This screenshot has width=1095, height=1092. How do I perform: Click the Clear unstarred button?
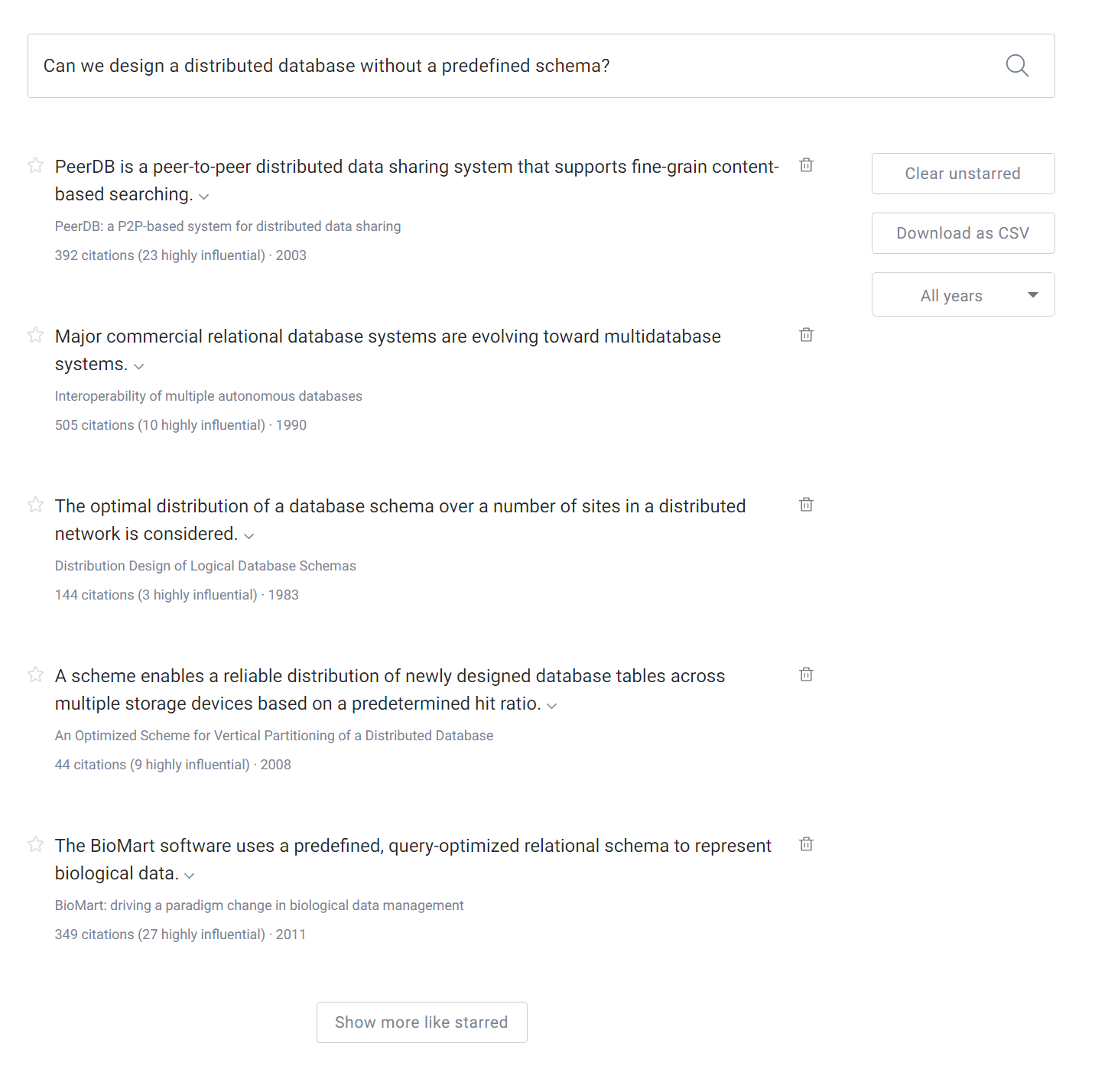963,174
